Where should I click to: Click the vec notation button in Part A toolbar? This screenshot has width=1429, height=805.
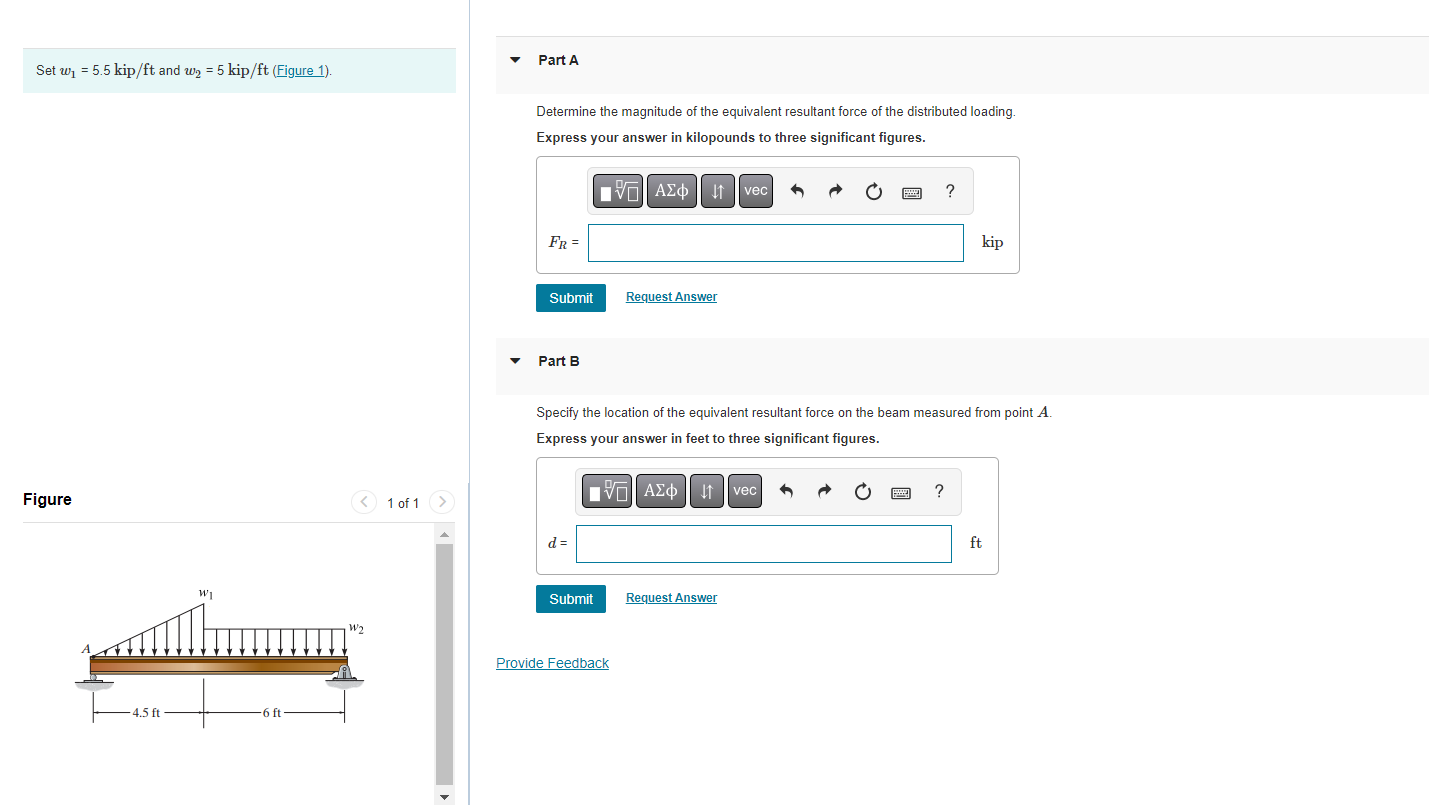pos(755,190)
